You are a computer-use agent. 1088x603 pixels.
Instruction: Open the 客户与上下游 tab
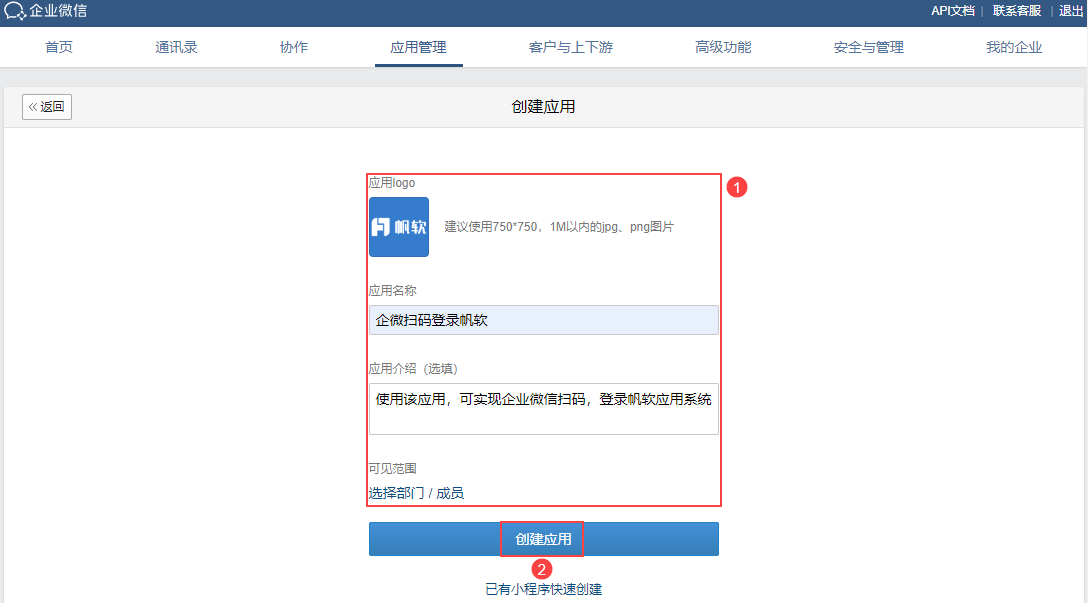tap(571, 47)
